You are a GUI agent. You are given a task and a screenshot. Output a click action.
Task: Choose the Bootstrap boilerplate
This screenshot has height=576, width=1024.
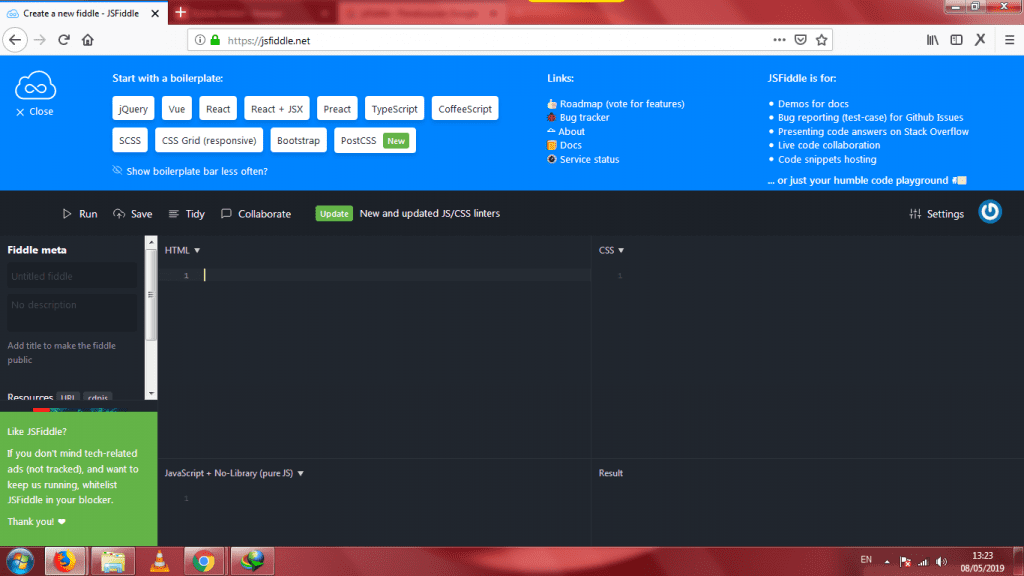(x=298, y=140)
